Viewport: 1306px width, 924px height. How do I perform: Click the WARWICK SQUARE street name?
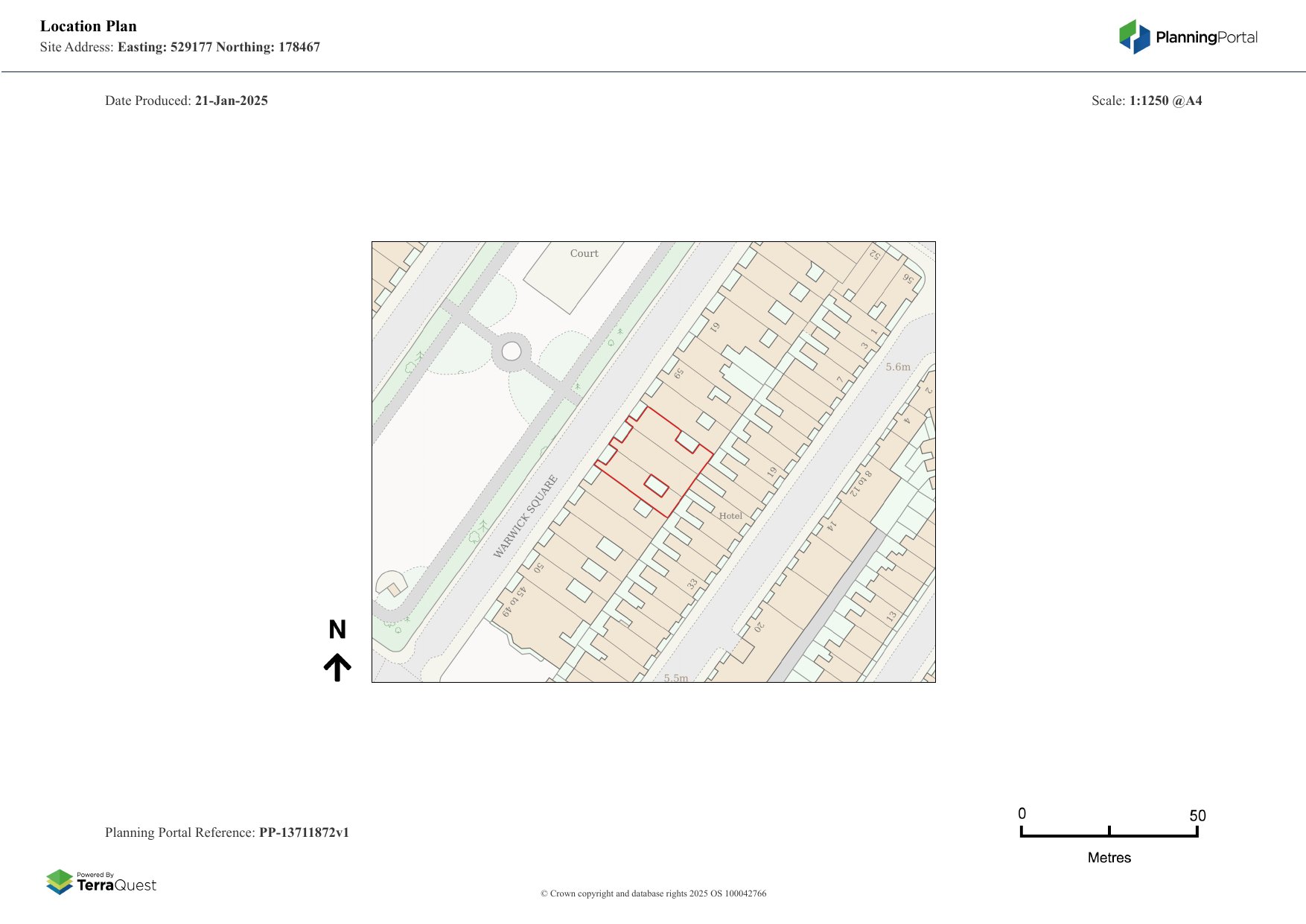click(x=526, y=516)
